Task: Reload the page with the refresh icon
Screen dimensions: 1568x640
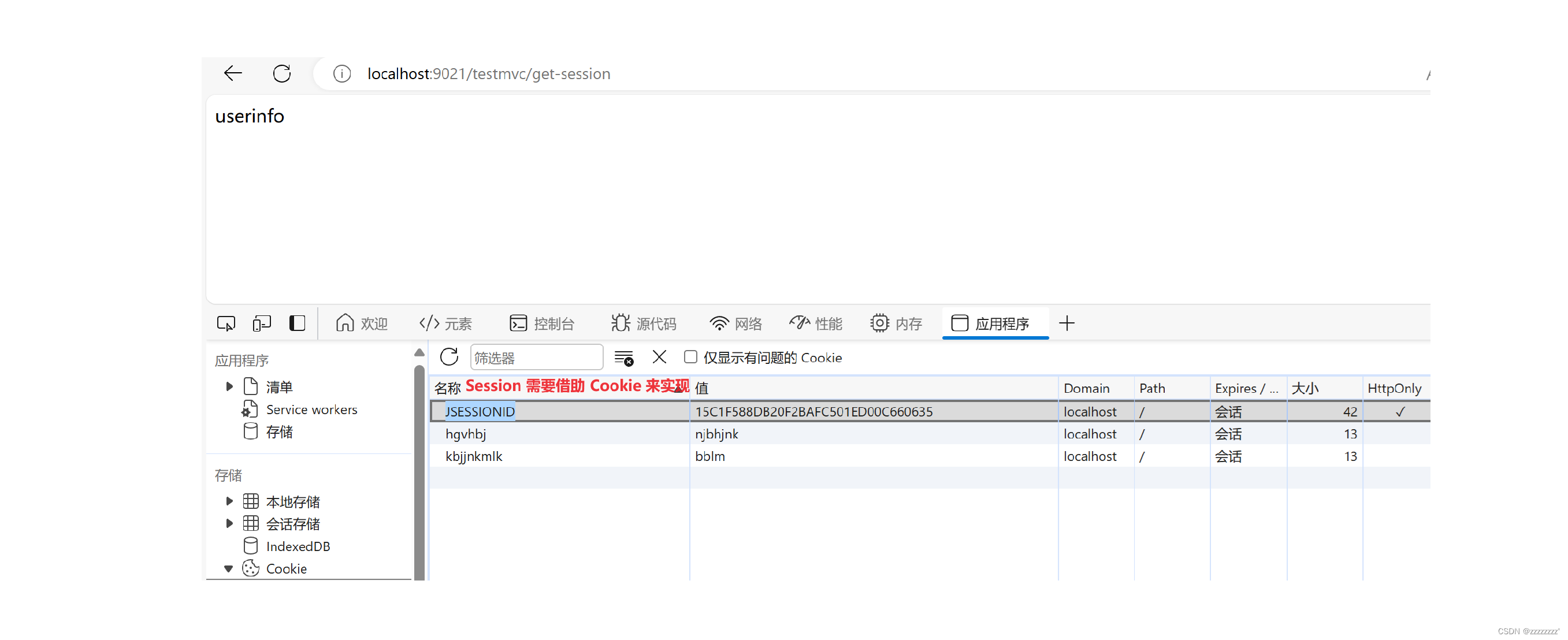Action: tap(282, 73)
